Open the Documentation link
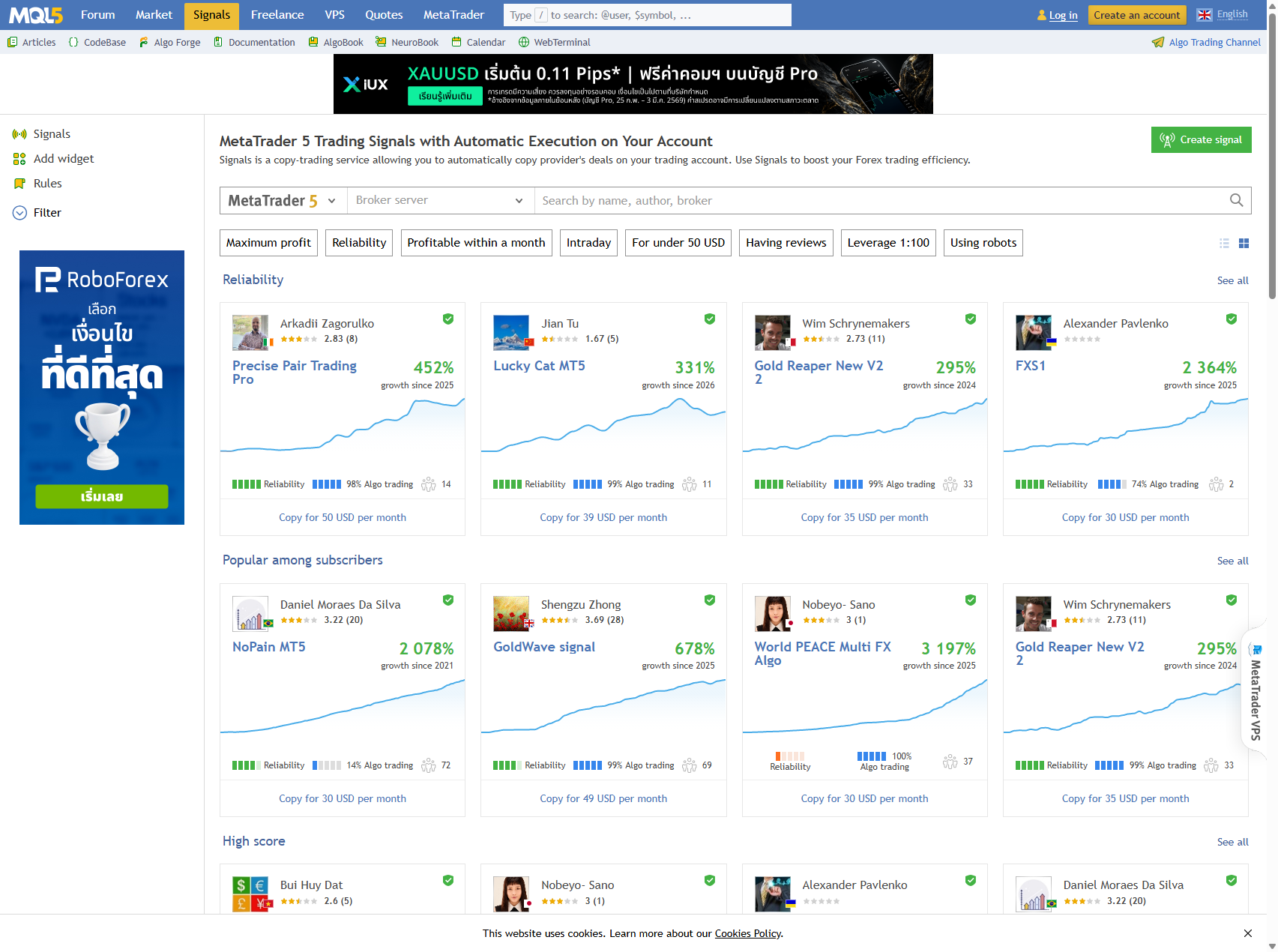Image resolution: width=1278 pixels, height=952 pixels. 254,42
